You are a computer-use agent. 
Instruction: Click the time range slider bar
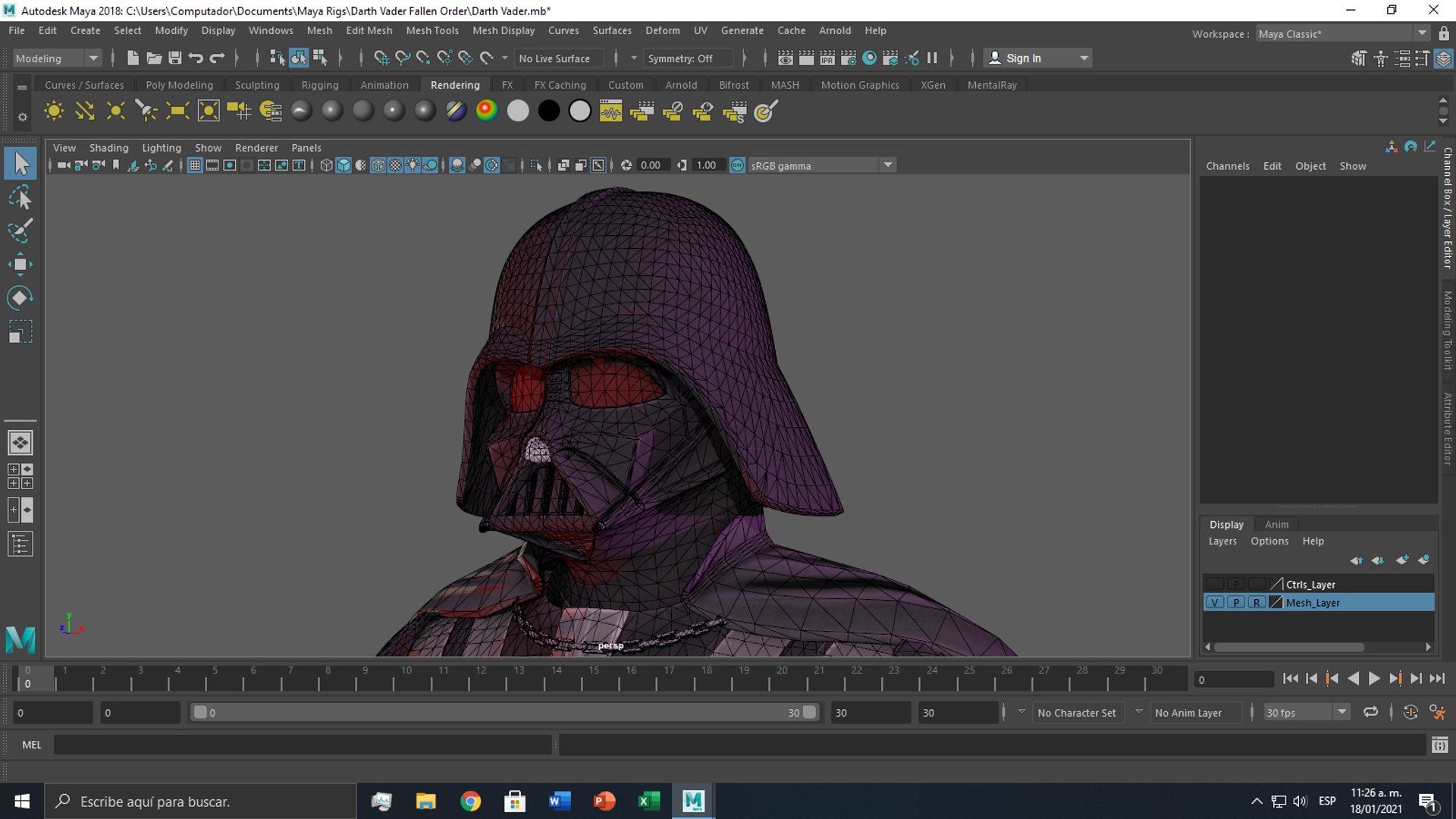pyautogui.click(x=504, y=712)
